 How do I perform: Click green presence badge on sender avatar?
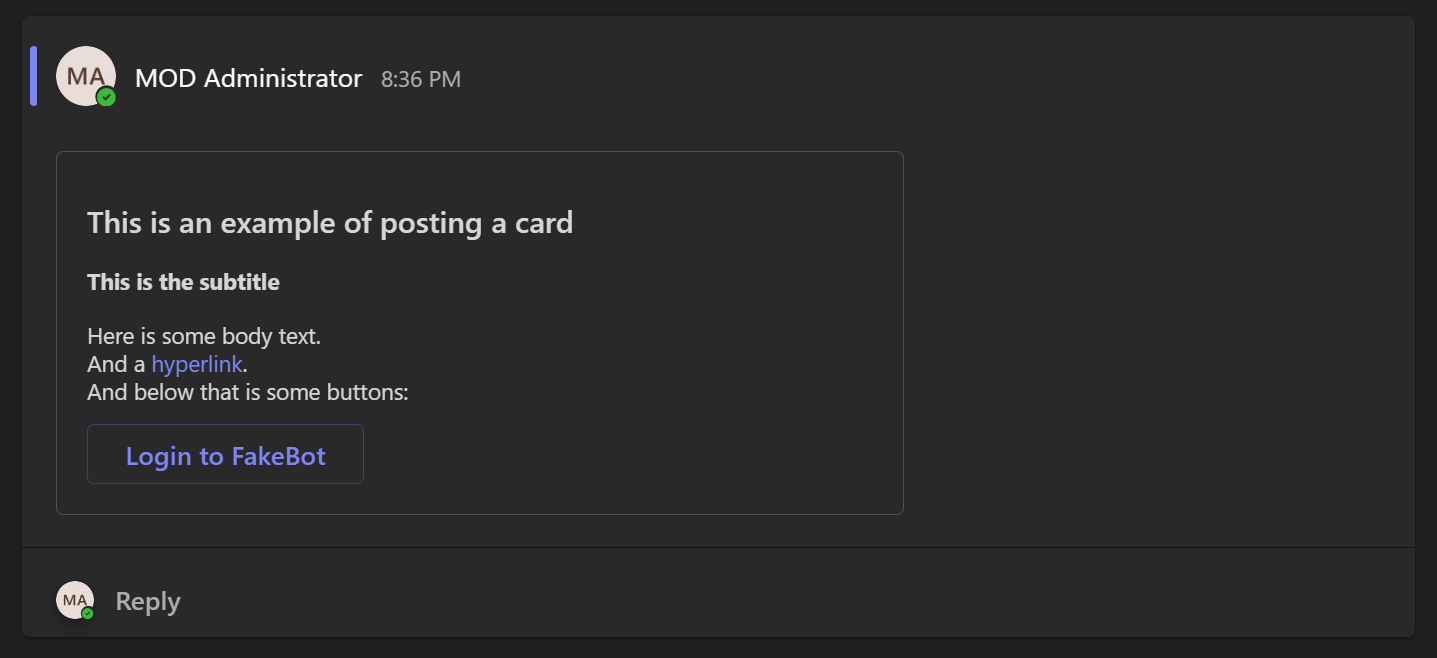pos(106,97)
